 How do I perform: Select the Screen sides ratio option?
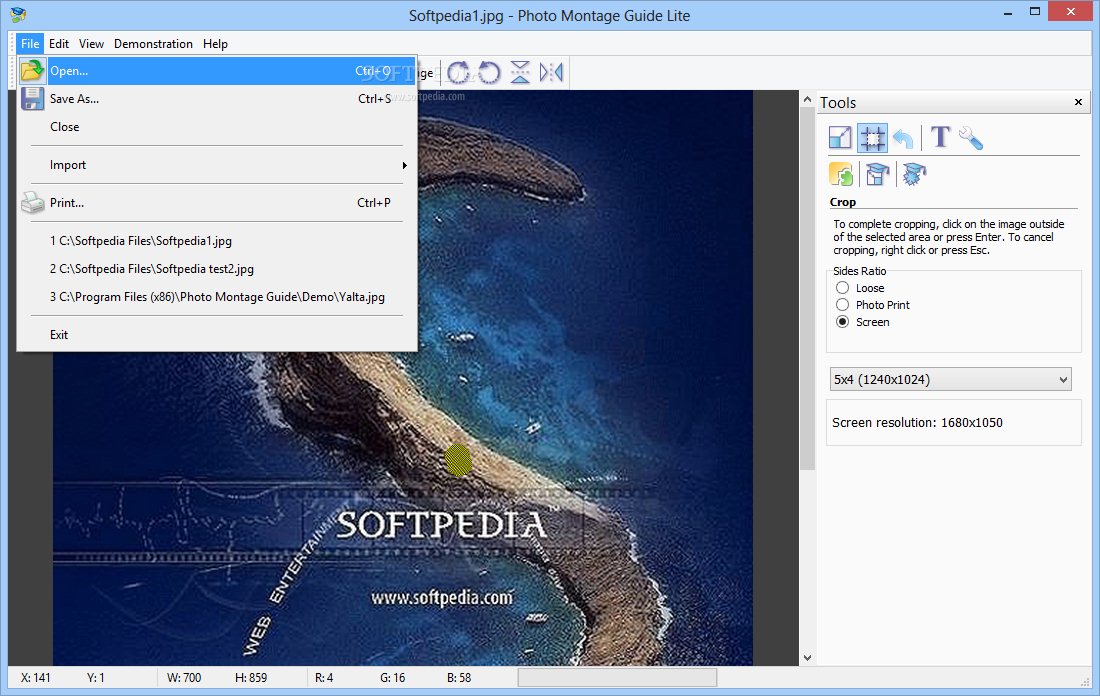click(x=843, y=321)
